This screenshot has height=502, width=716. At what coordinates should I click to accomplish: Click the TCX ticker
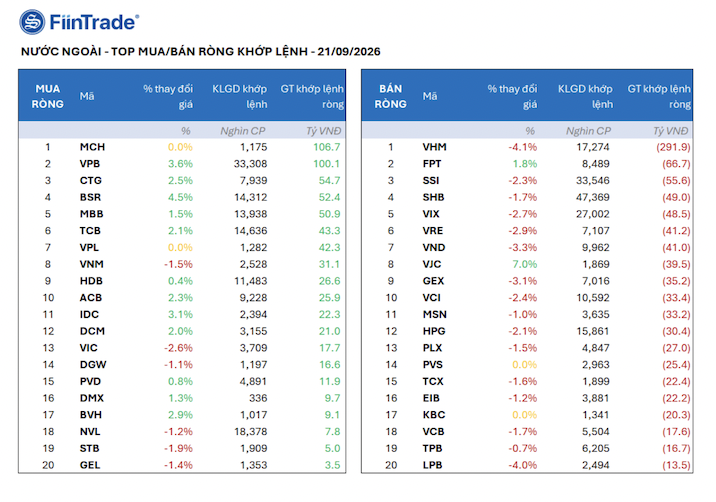coord(433,381)
